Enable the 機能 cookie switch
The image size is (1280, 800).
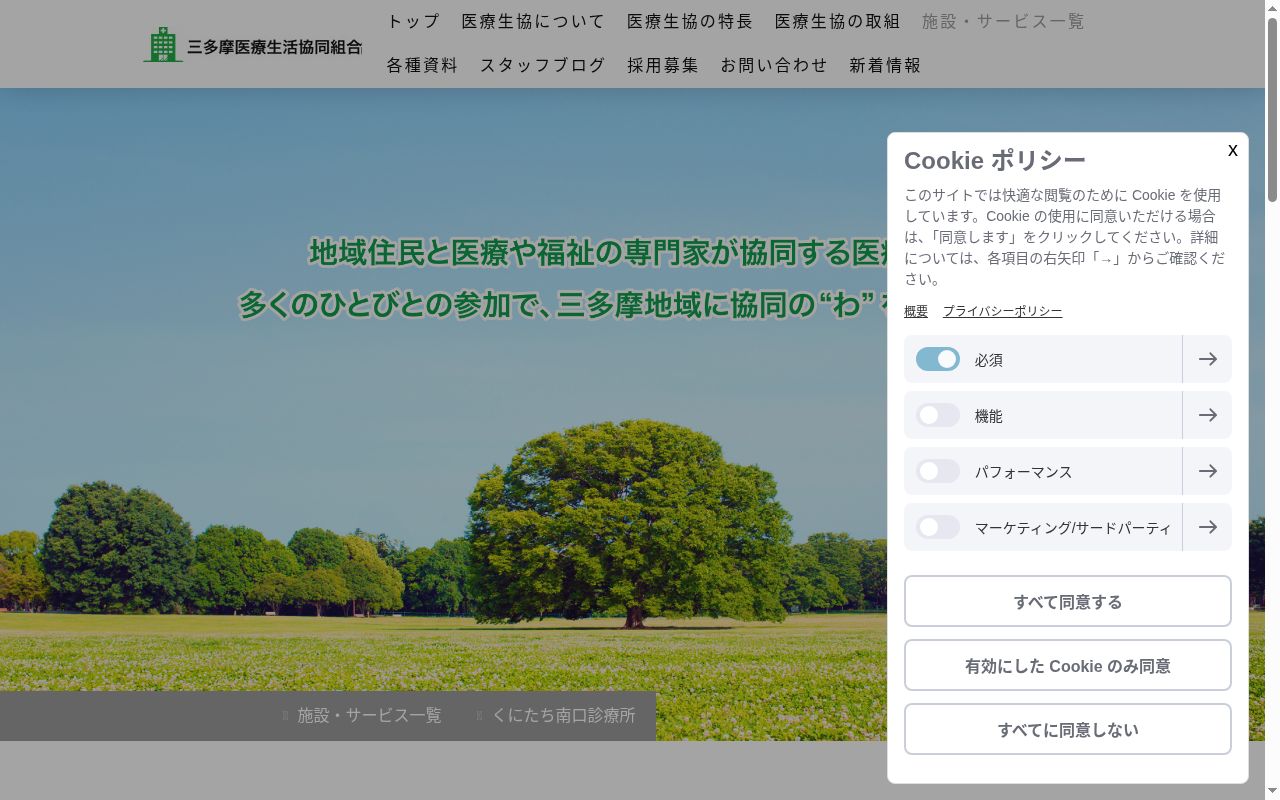(938, 415)
